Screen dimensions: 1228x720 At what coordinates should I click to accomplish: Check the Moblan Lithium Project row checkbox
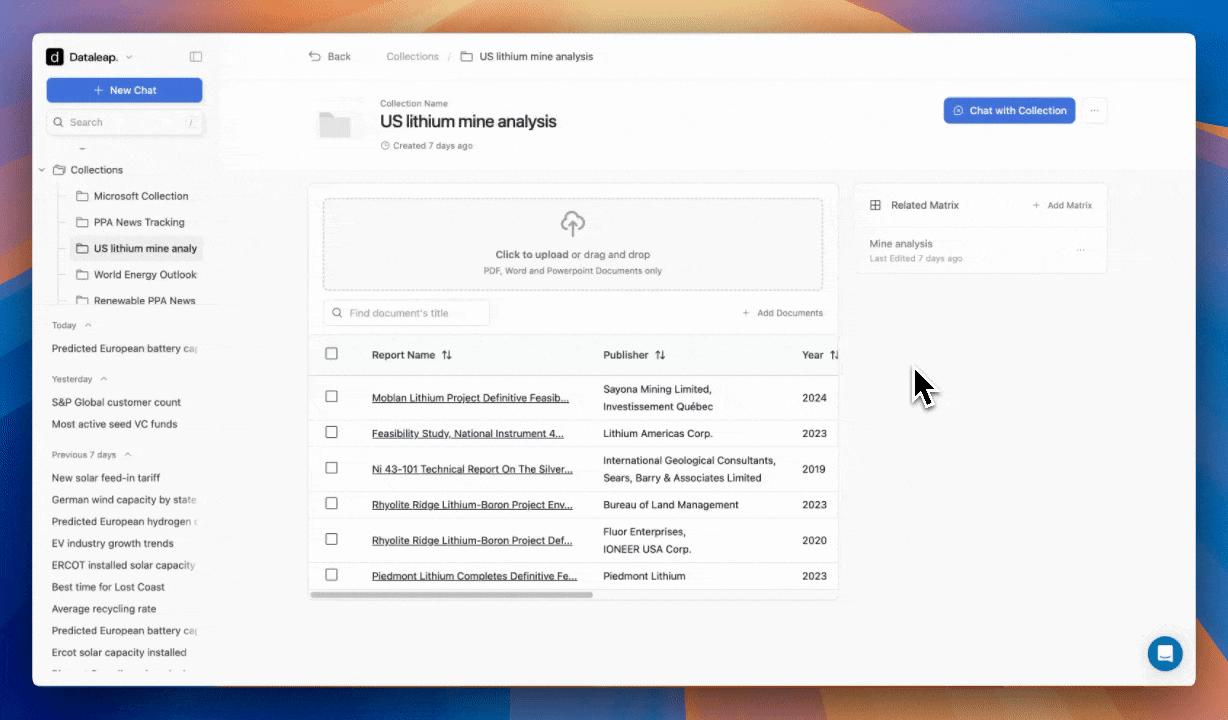tap(332, 397)
